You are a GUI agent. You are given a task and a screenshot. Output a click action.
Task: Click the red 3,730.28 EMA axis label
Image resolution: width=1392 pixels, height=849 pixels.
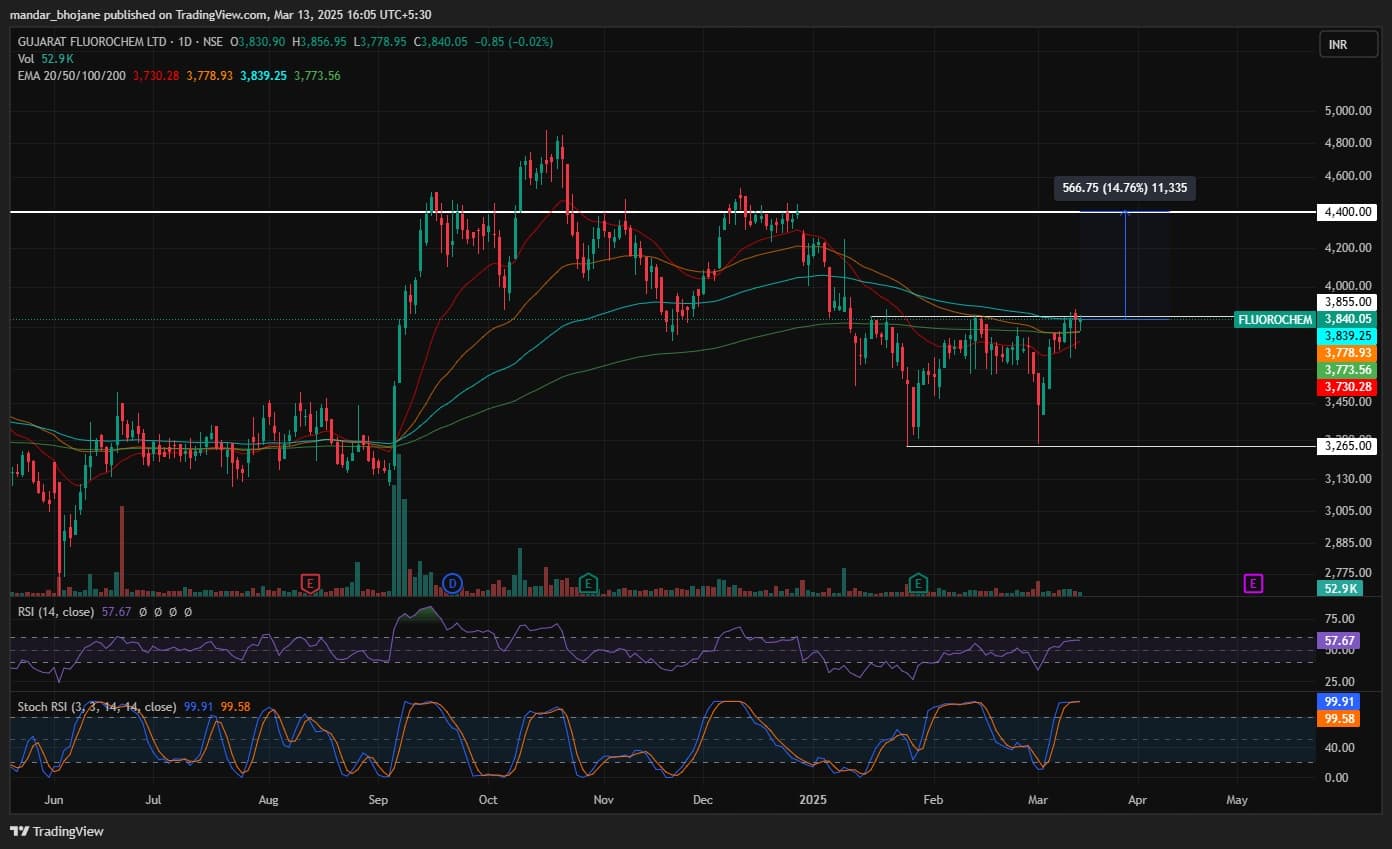1349,387
